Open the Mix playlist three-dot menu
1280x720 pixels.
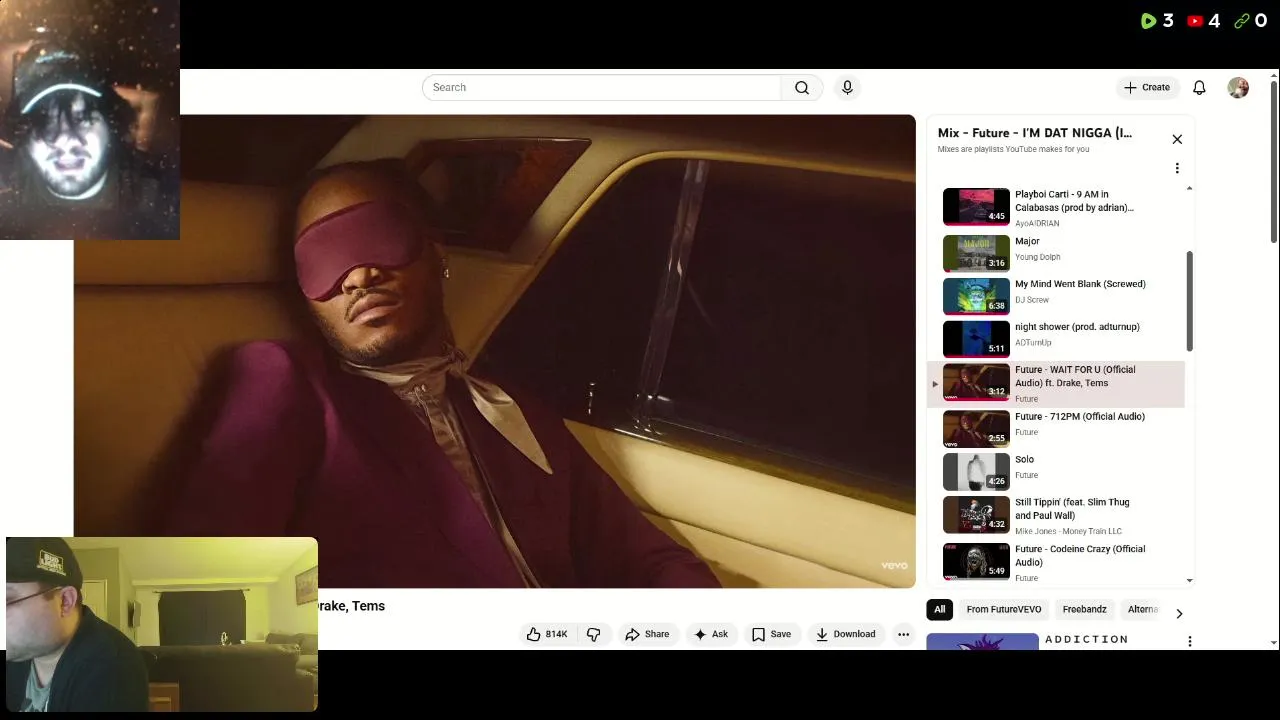(1177, 168)
